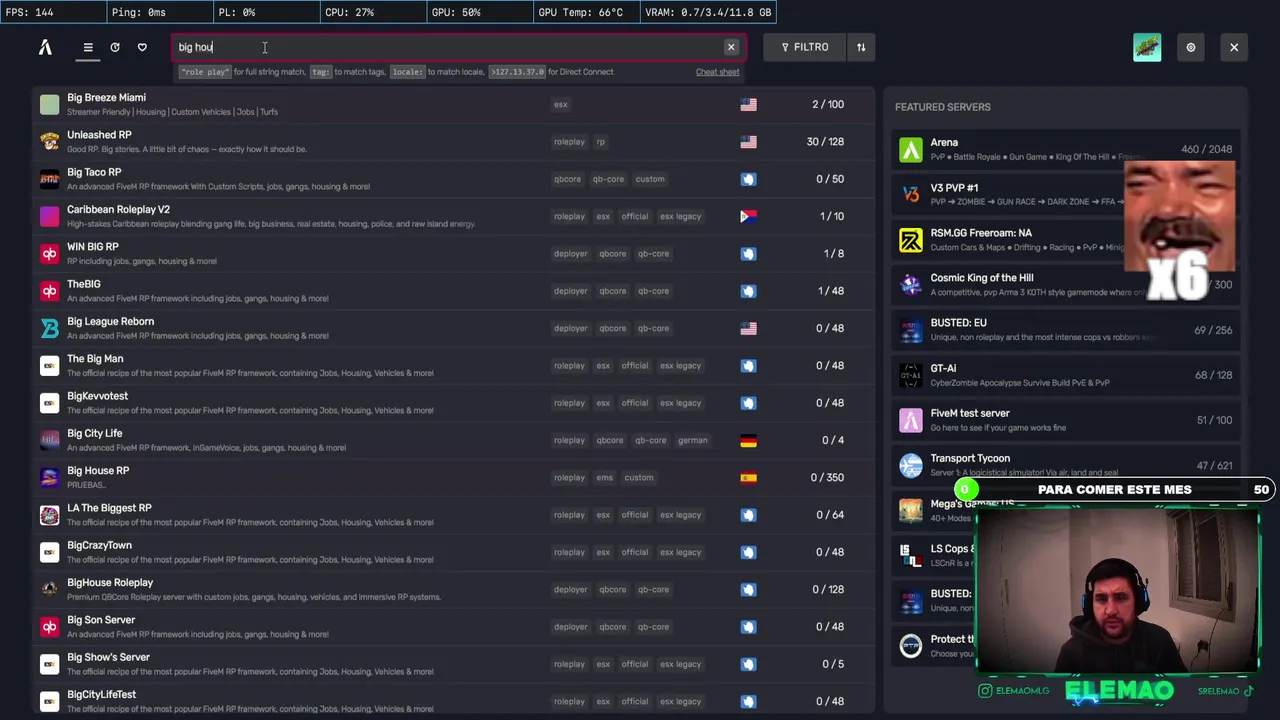Click WIN BIG RP red icon

pos(49,253)
